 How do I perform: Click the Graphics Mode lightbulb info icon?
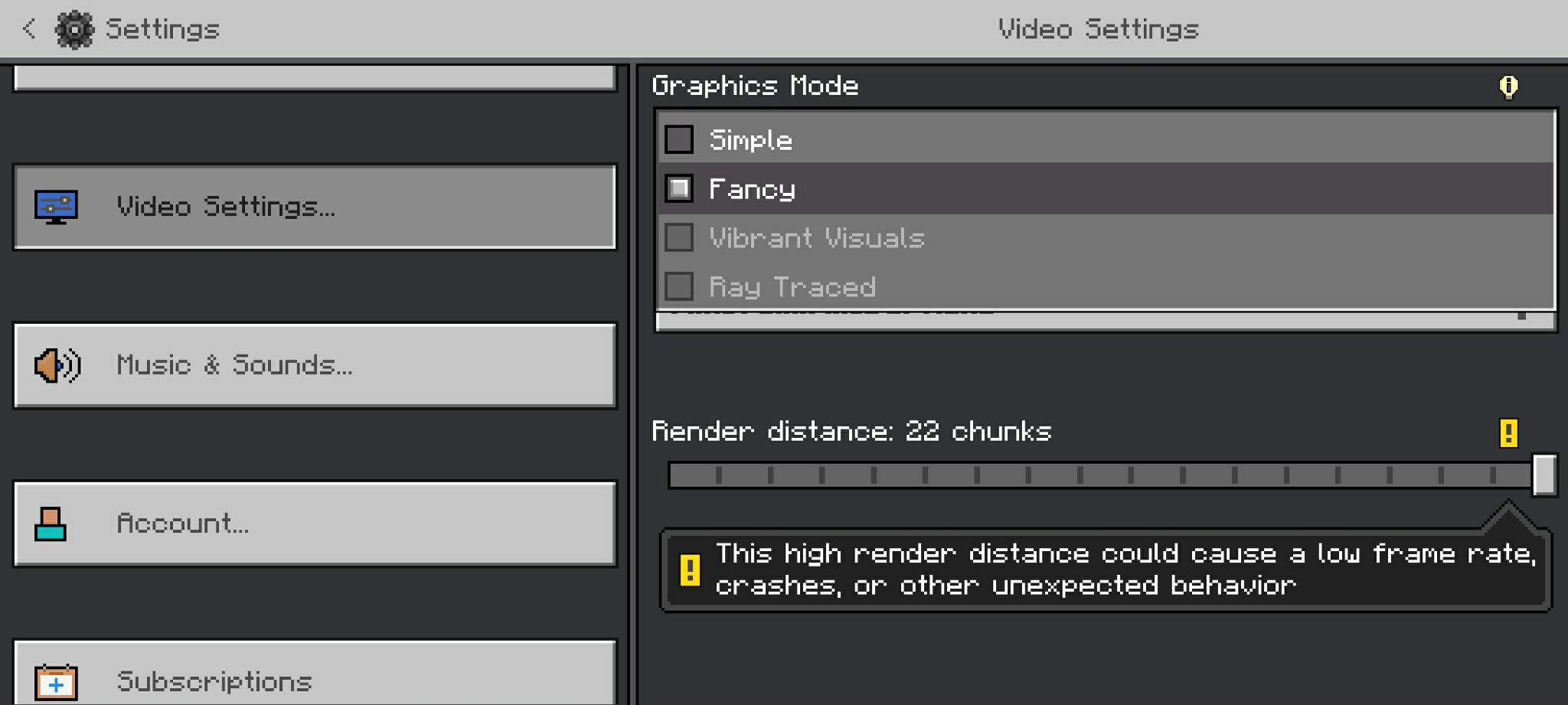coord(1508,86)
